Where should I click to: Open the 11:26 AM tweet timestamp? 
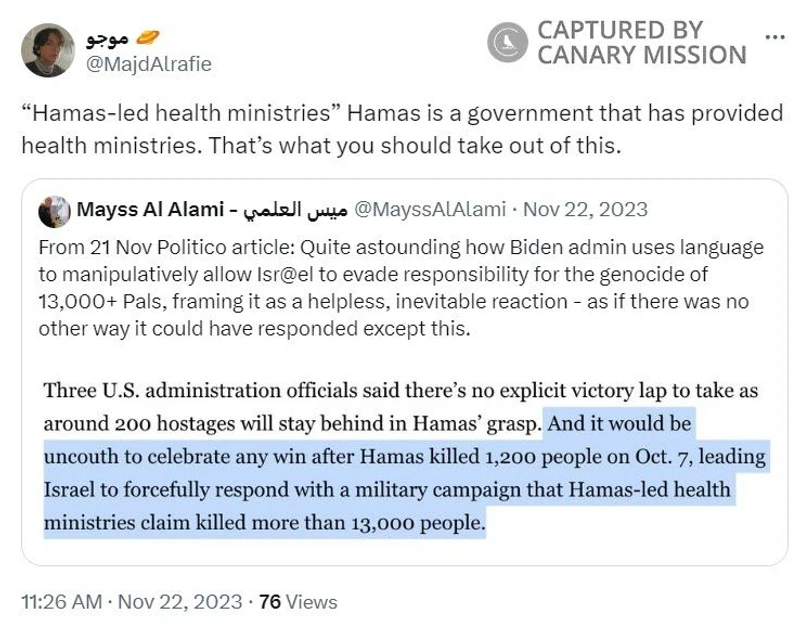(x=61, y=602)
